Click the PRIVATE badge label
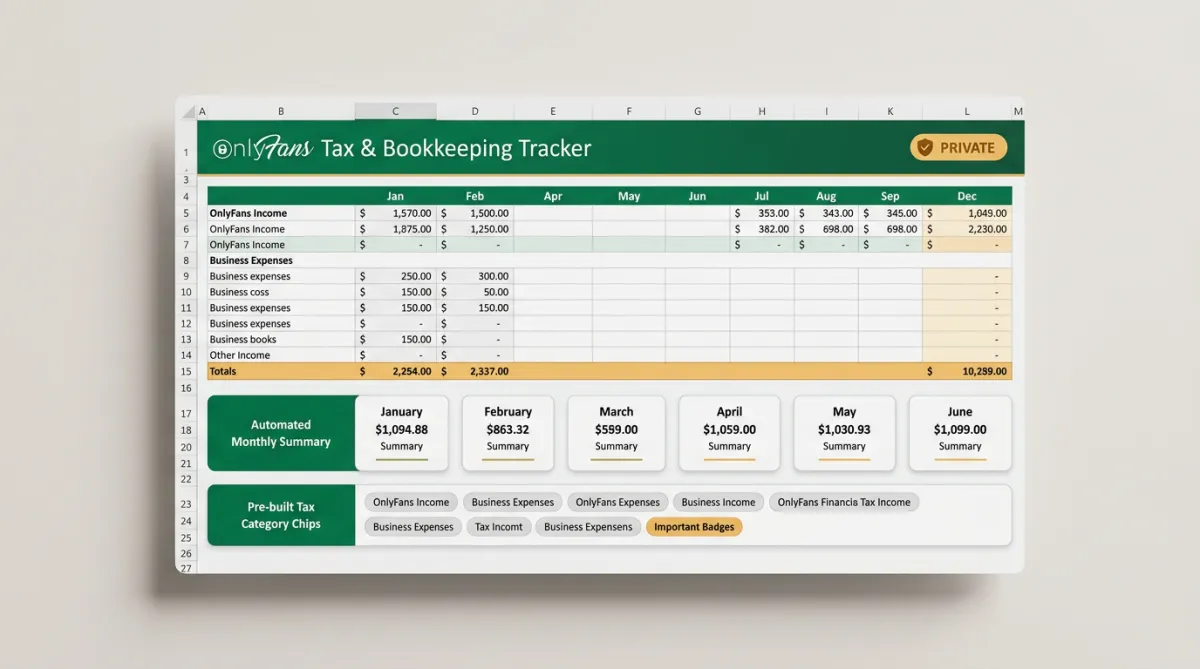Viewport: 1200px width, 669px height. click(x=967, y=148)
